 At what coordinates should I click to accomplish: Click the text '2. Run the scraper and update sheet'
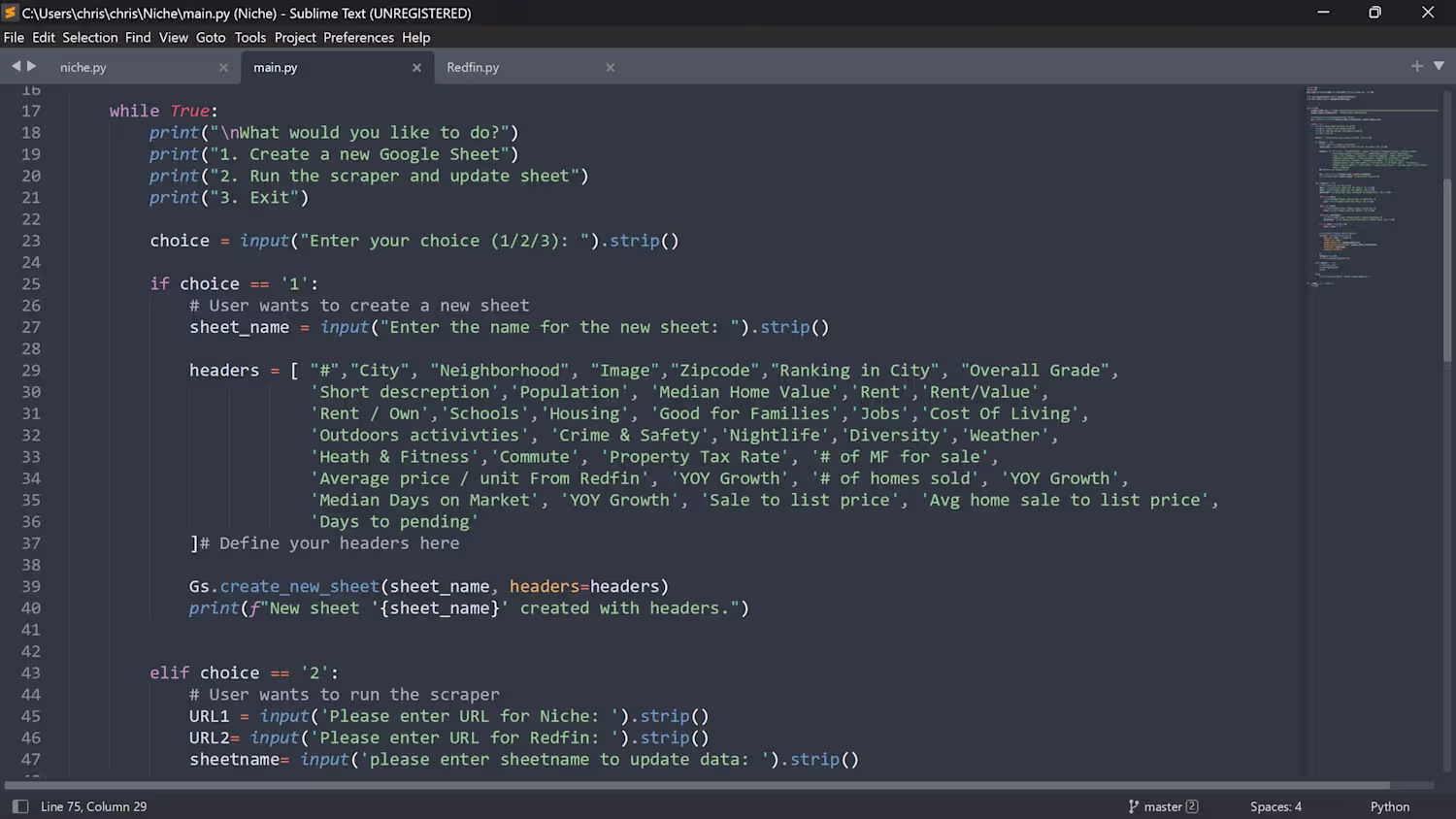[x=395, y=176]
